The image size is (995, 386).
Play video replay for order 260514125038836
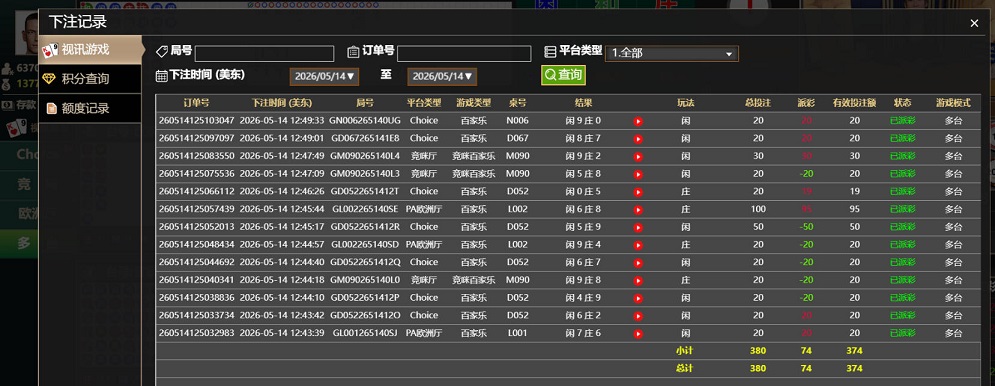[x=638, y=298]
